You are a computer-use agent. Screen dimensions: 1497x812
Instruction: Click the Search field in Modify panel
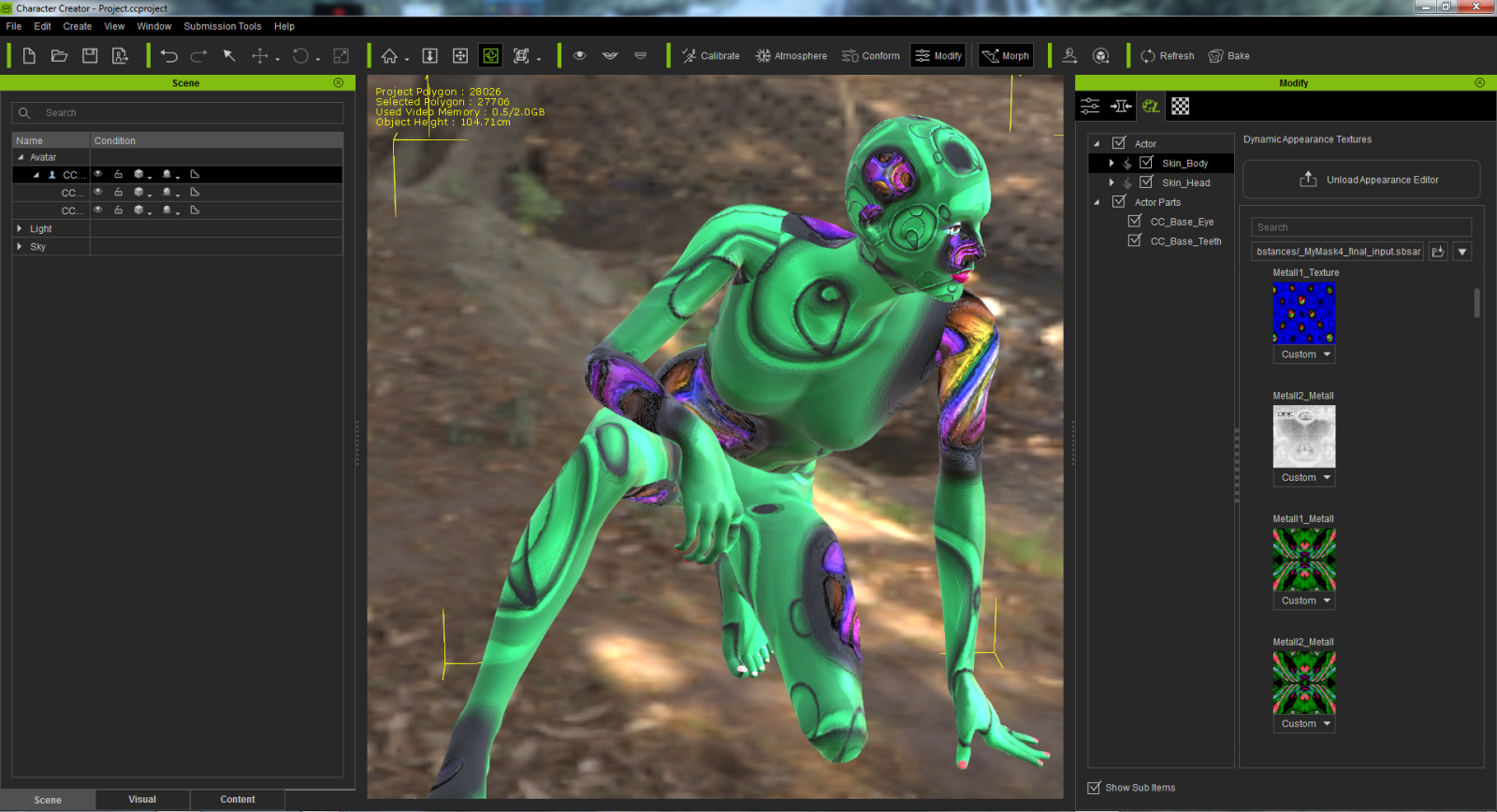pyautogui.click(x=1361, y=227)
